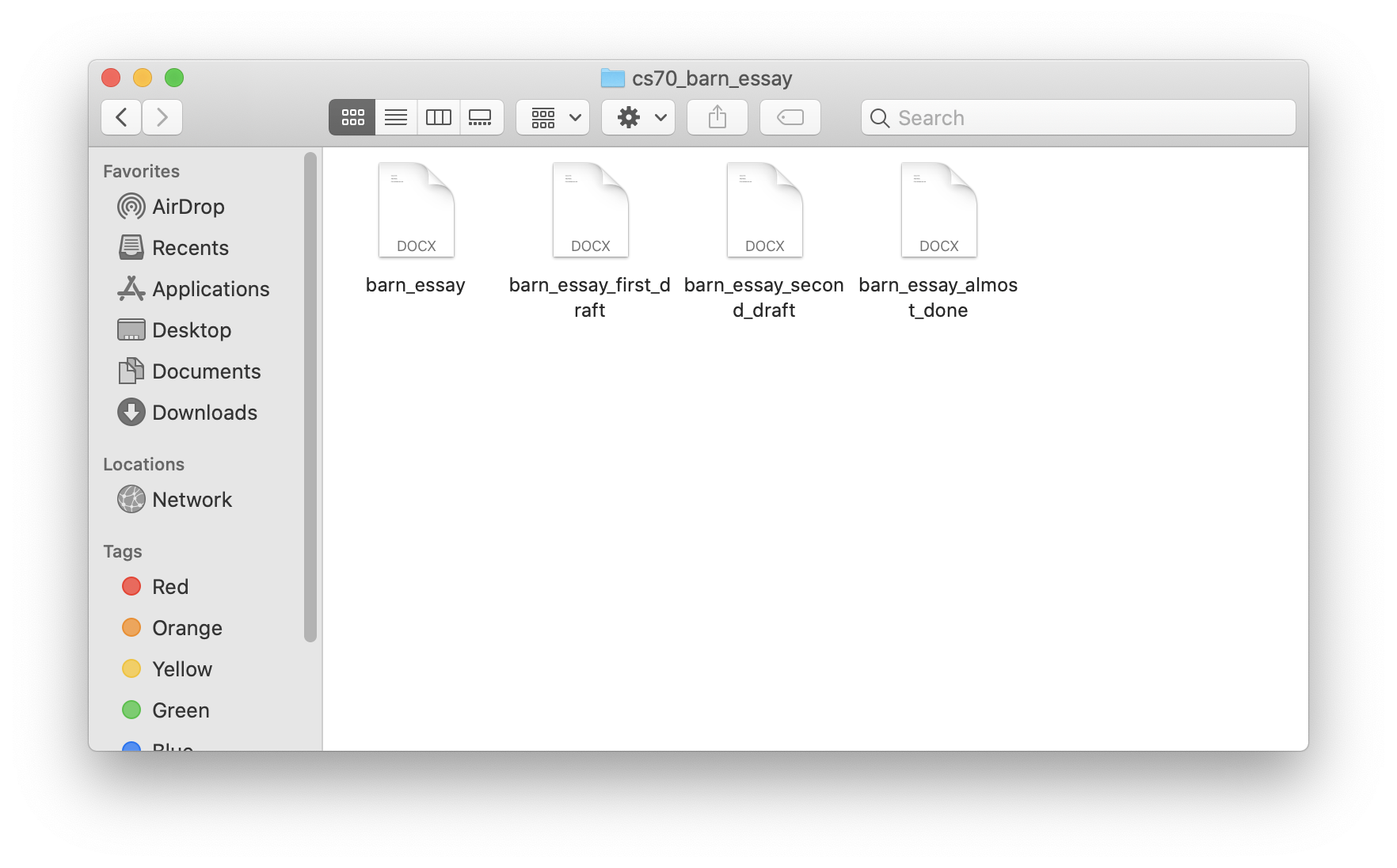Open the Downloads folder
The width and height of the screenshot is (1397, 868).
pyautogui.click(x=204, y=412)
